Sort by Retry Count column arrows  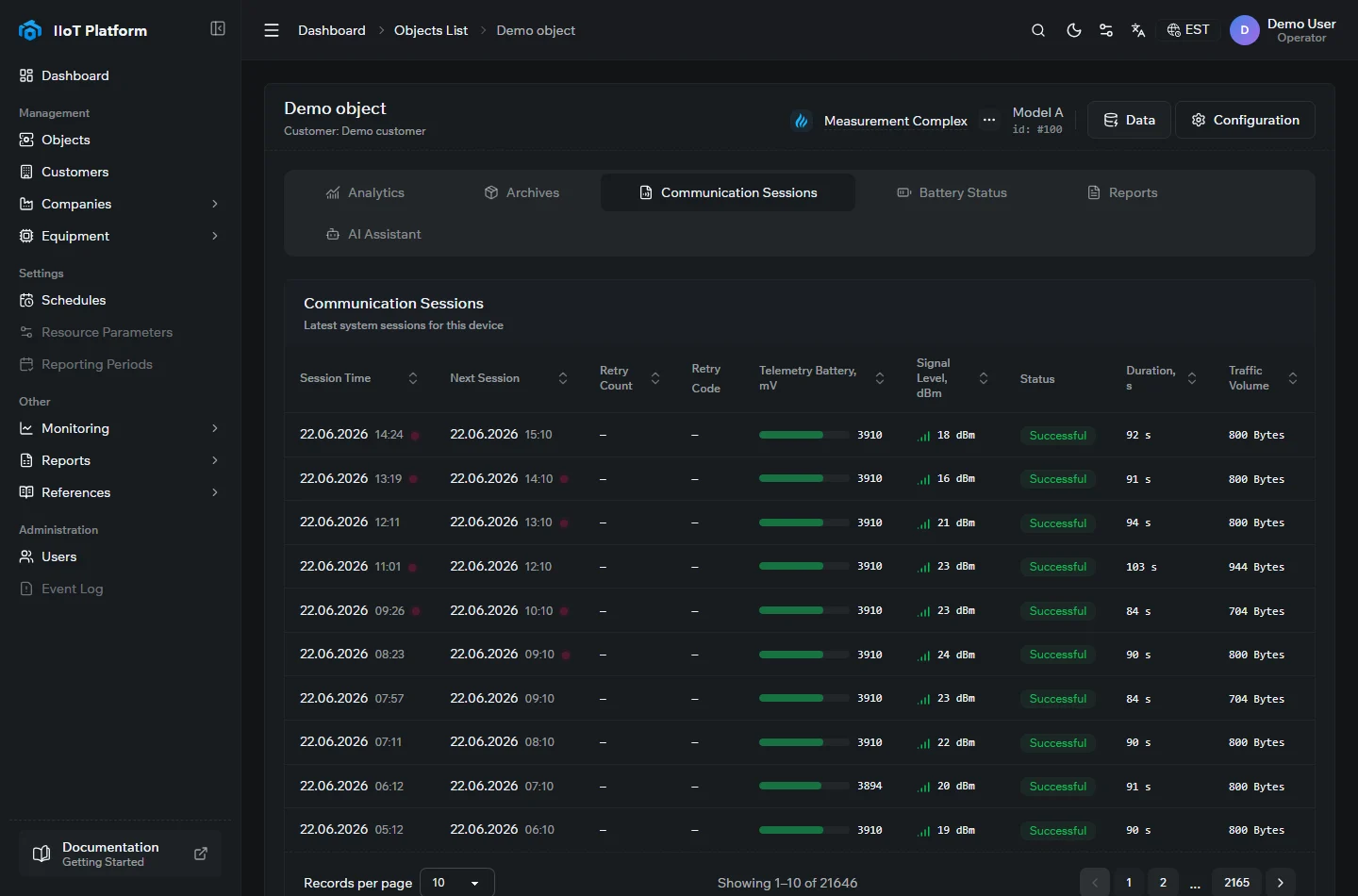tap(655, 378)
